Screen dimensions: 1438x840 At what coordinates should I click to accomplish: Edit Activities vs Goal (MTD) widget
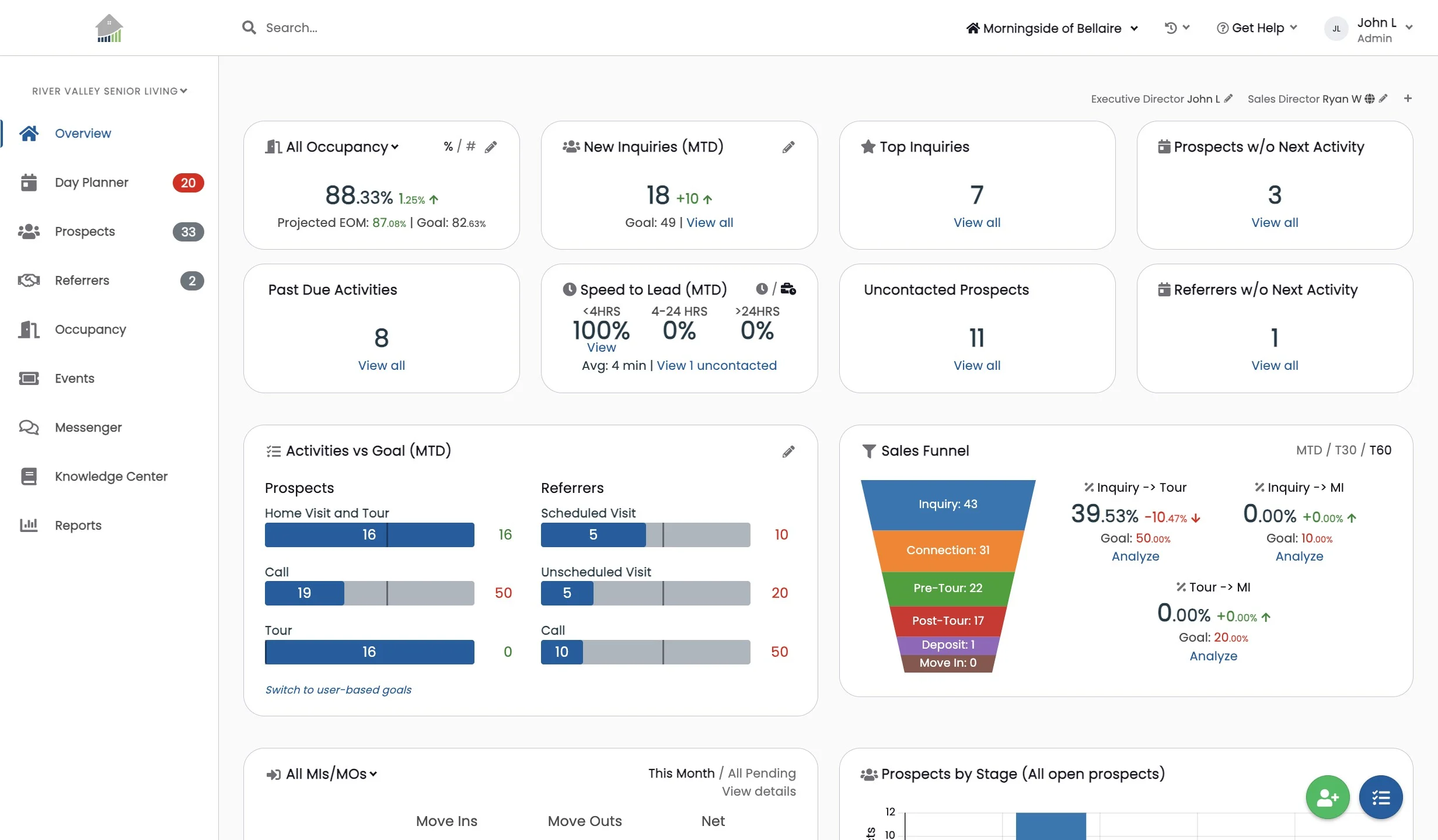tap(788, 451)
